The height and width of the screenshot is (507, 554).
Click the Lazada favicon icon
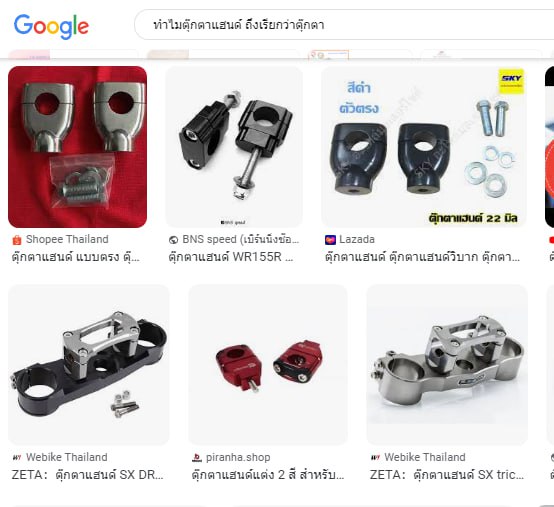330,240
